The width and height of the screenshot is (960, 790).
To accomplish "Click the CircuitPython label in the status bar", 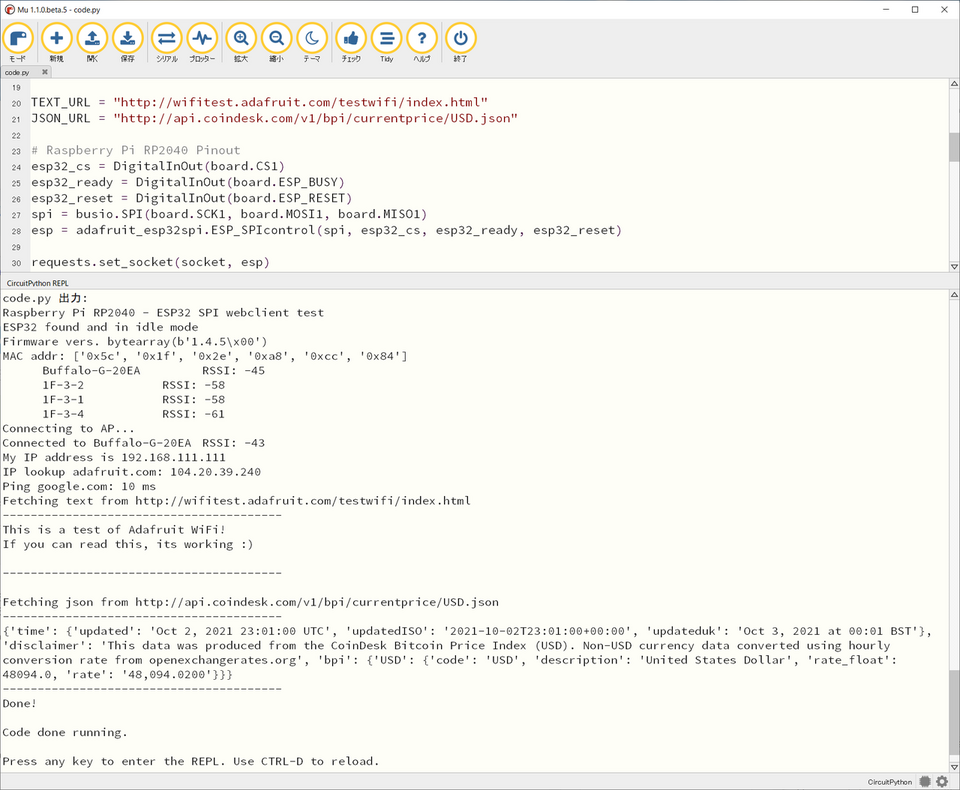I will tap(891, 782).
